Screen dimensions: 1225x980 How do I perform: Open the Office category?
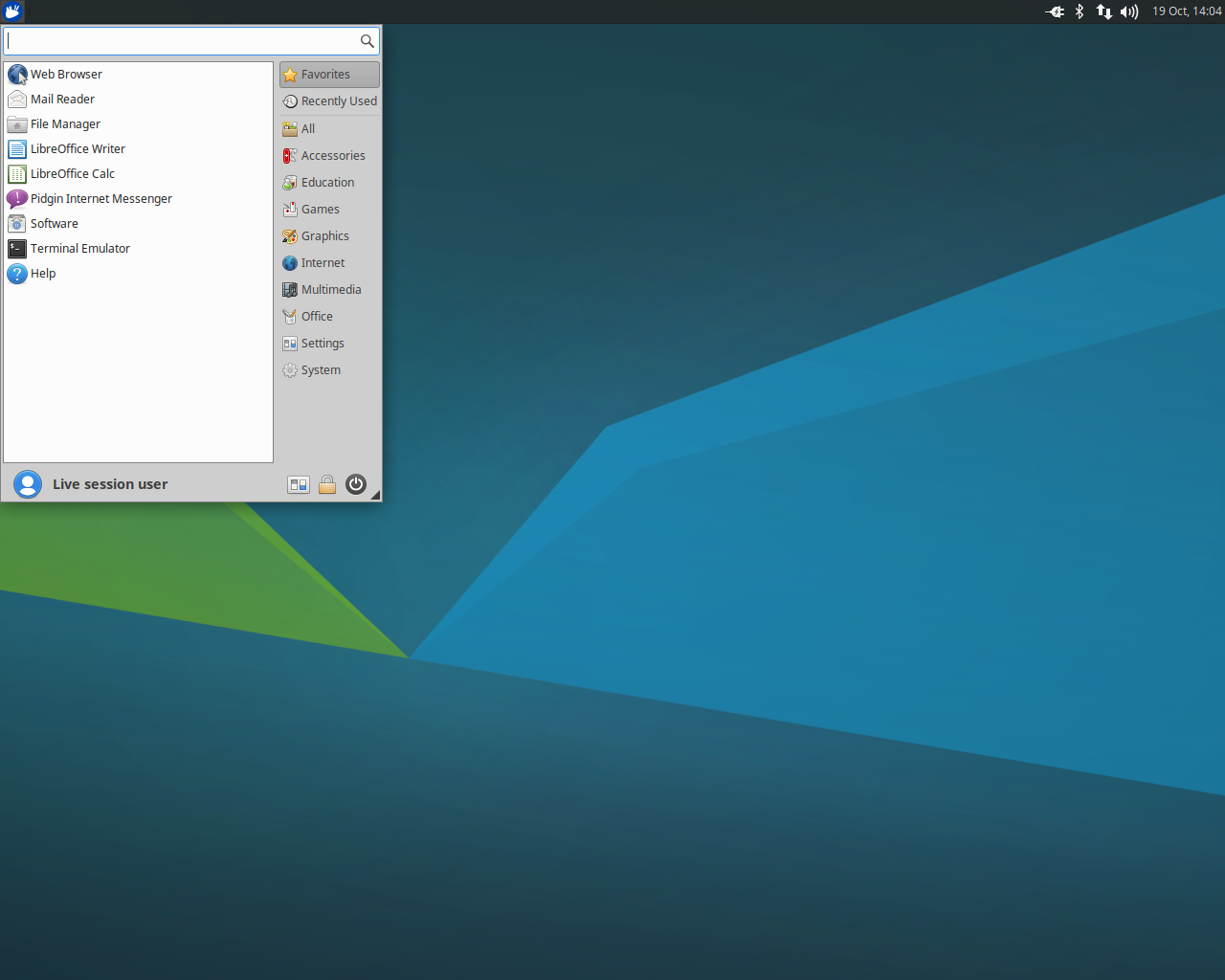click(329, 317)
